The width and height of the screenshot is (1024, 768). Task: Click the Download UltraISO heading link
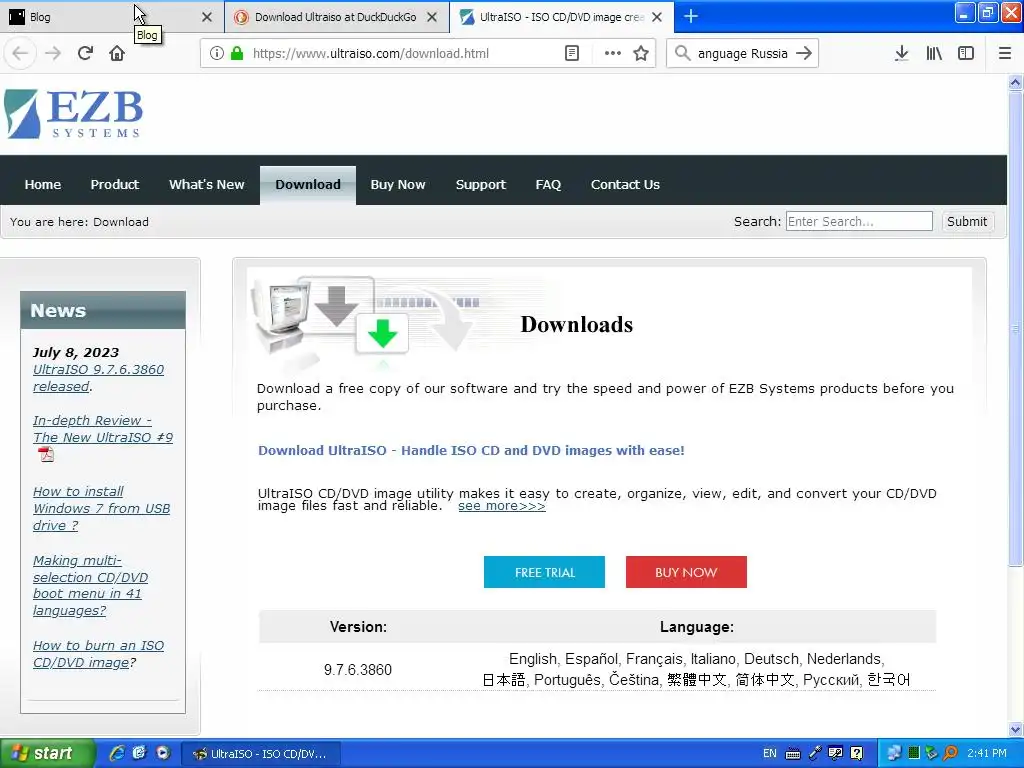coord(471,451)
